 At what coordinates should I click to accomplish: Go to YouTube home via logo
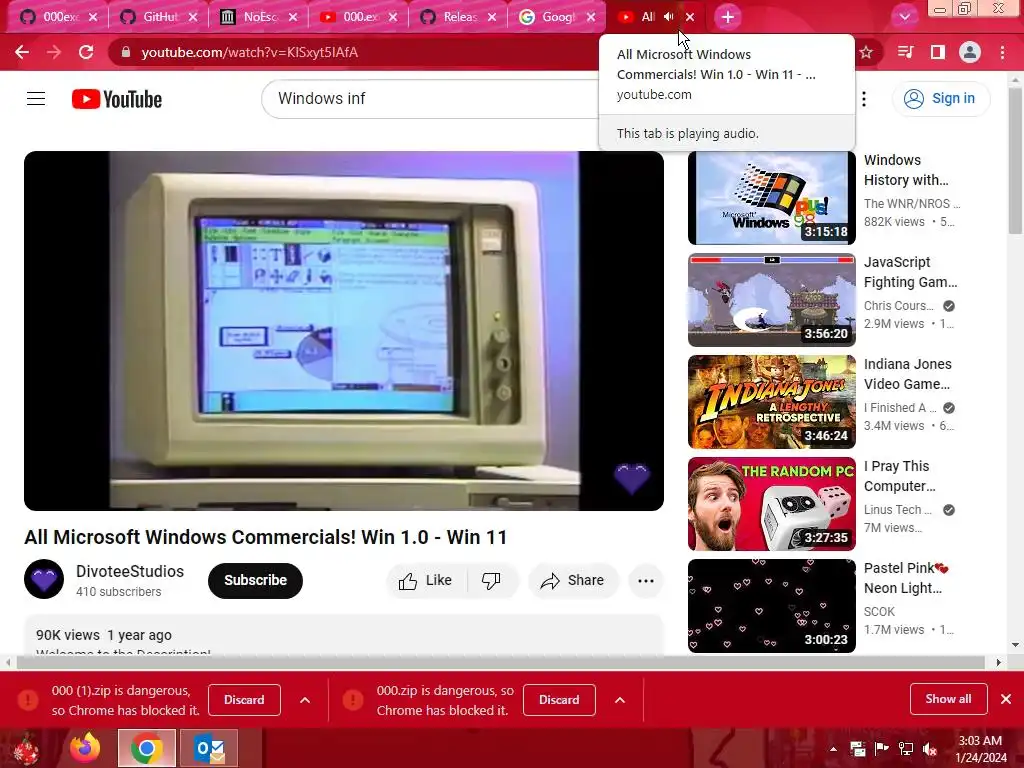(x=117, y=99)
